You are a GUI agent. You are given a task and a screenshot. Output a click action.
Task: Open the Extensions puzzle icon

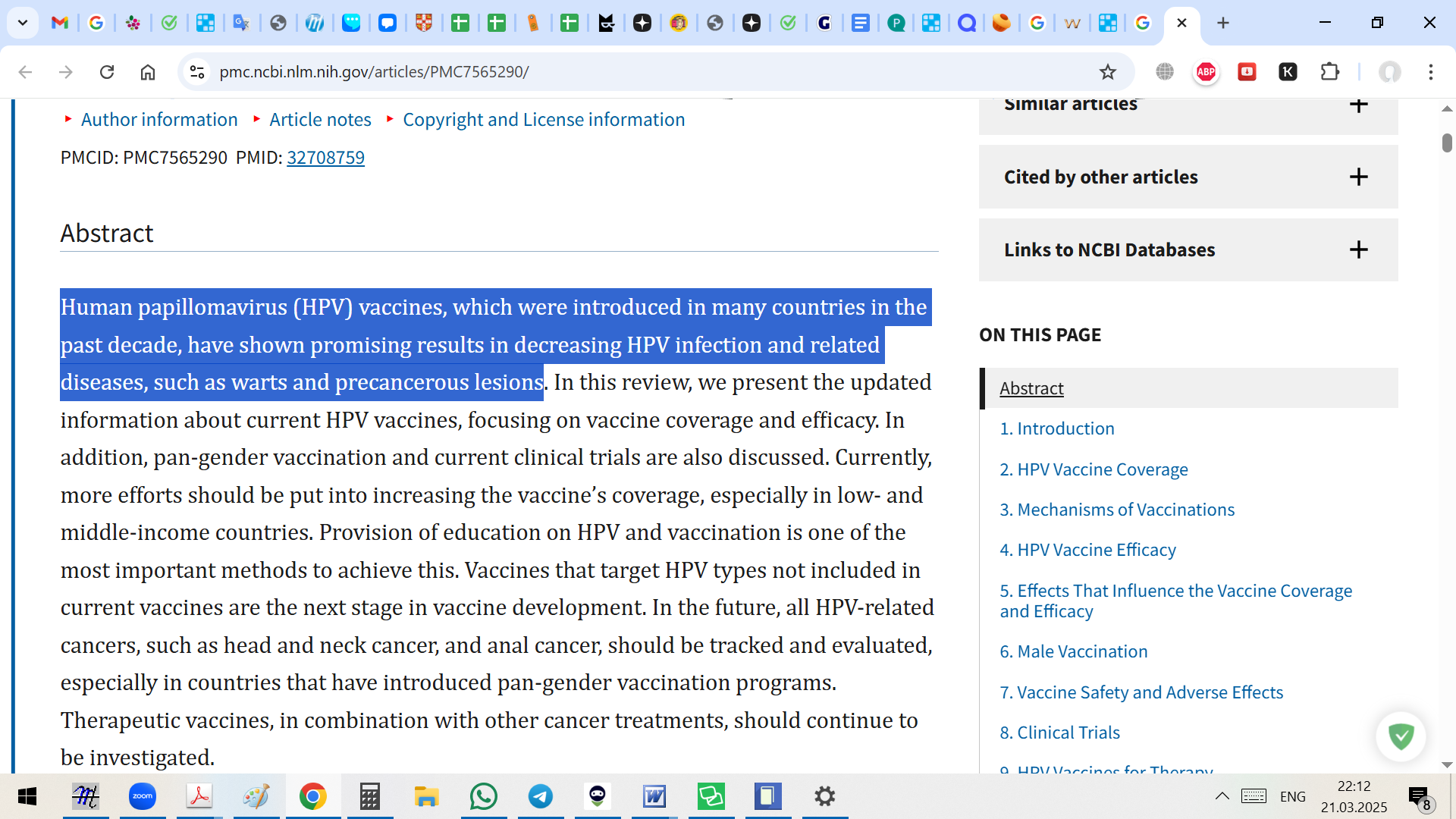[1329, 72]
